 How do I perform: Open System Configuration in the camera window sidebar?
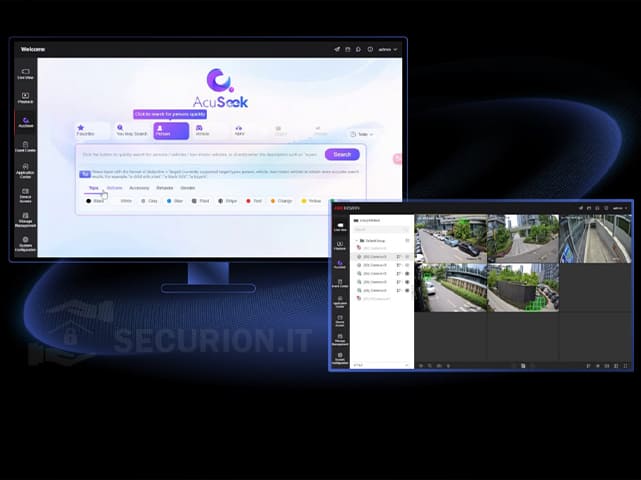340,359
